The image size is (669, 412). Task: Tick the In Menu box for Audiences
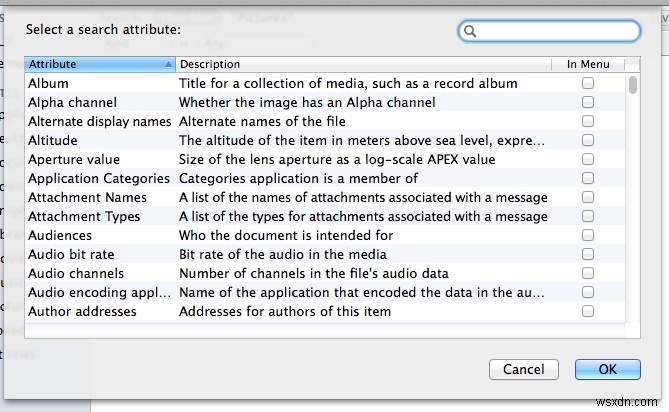(x=588, y=236)
